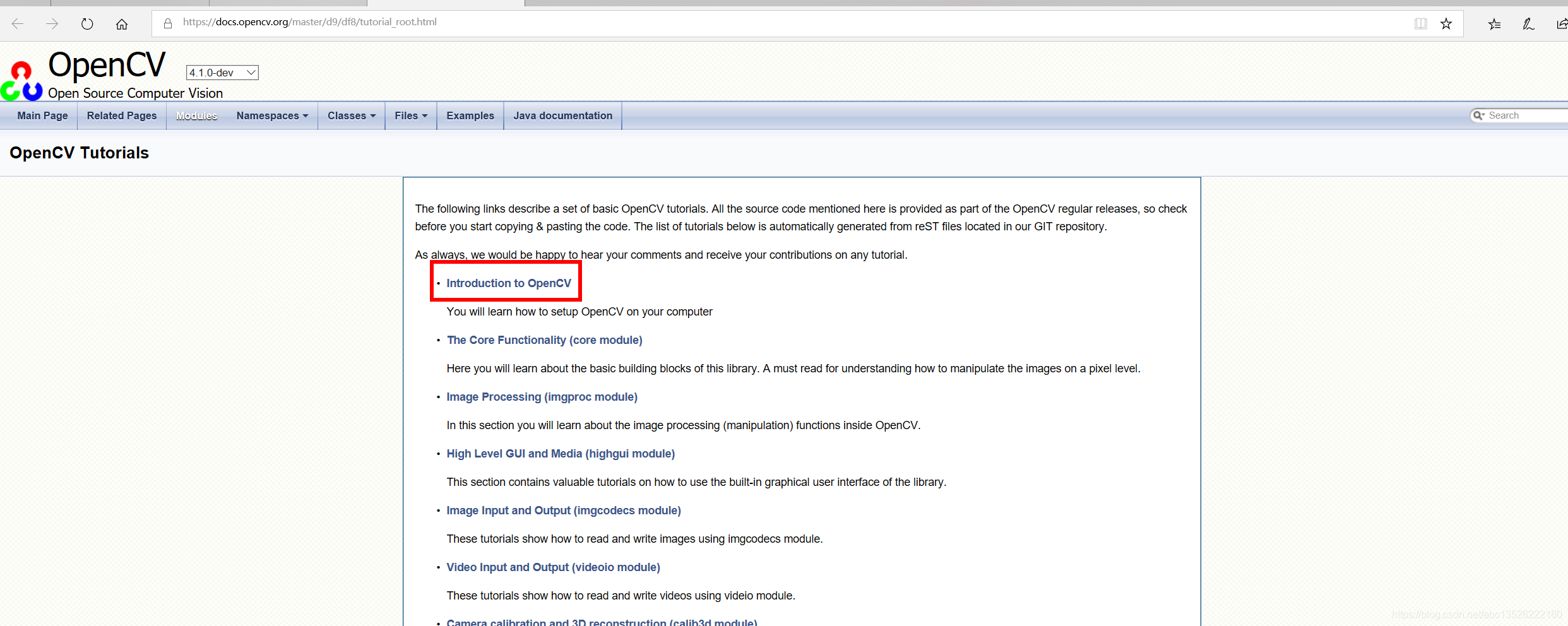This screenshot has height=626, width=1568.
Task: Open Image Processing (imgproc module) link
Action: (x=542, y=397)
